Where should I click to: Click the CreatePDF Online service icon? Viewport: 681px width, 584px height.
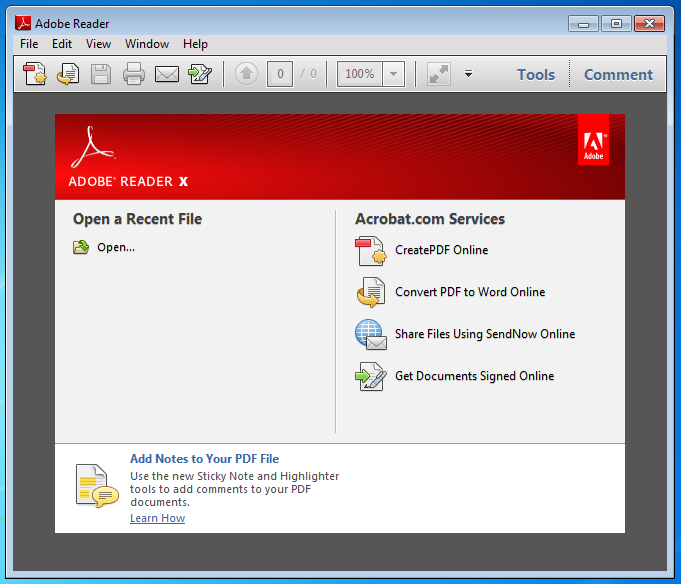[370, 251]
